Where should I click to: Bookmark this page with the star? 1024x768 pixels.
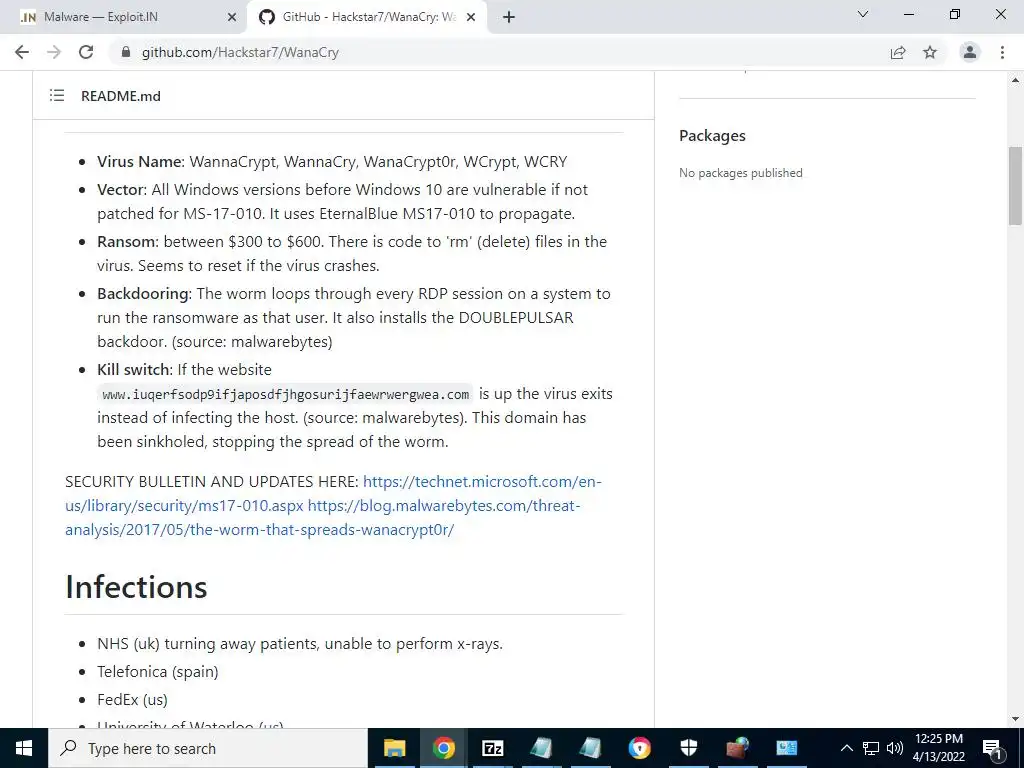[x=930, y=52]
